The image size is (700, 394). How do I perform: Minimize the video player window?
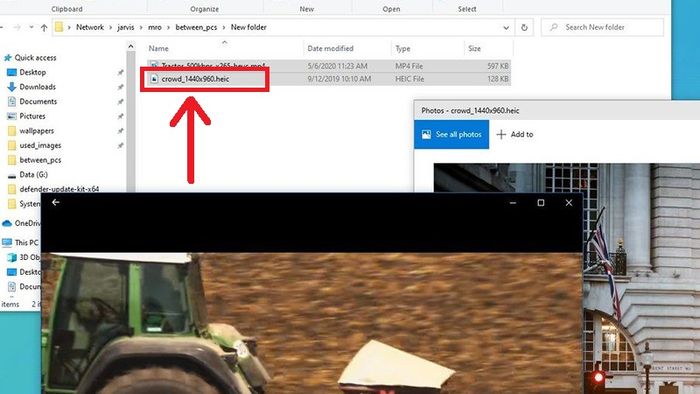(x=513, y=203)
